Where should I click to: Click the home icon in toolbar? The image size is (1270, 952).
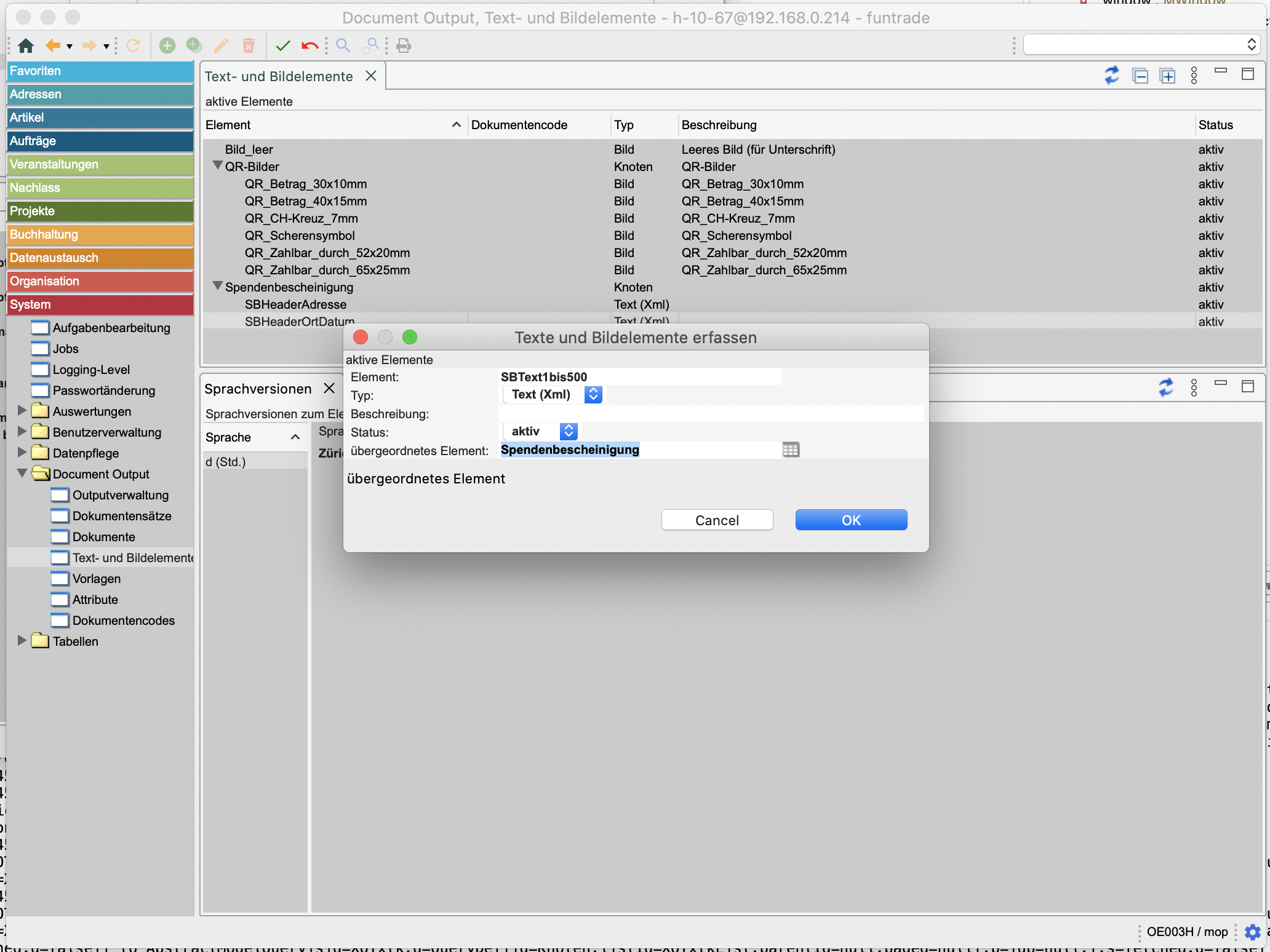pyautogui.click(x=26, y=46)
